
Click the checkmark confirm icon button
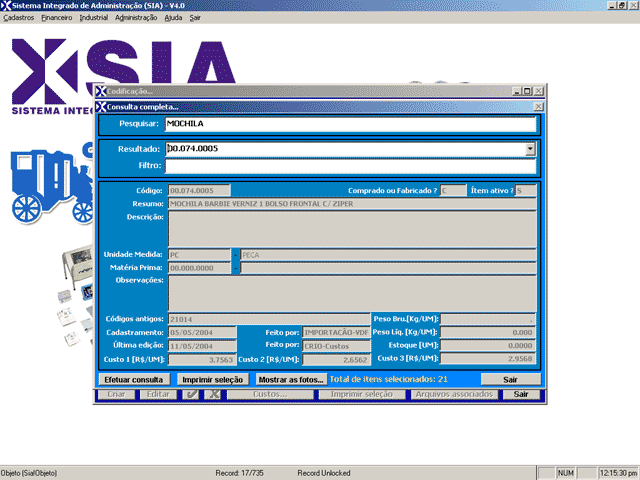tap(192, 395)
